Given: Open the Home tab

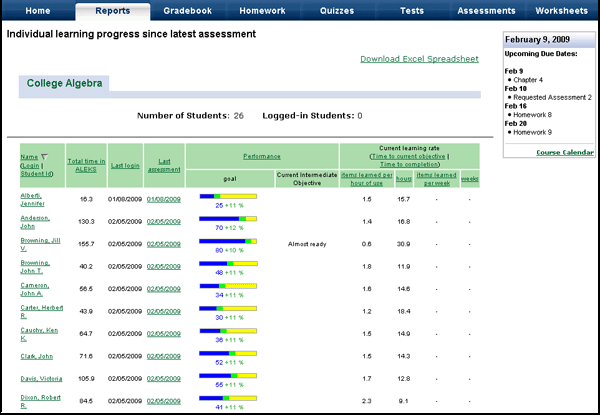Looking at the screenshot, I should (38, 11).
